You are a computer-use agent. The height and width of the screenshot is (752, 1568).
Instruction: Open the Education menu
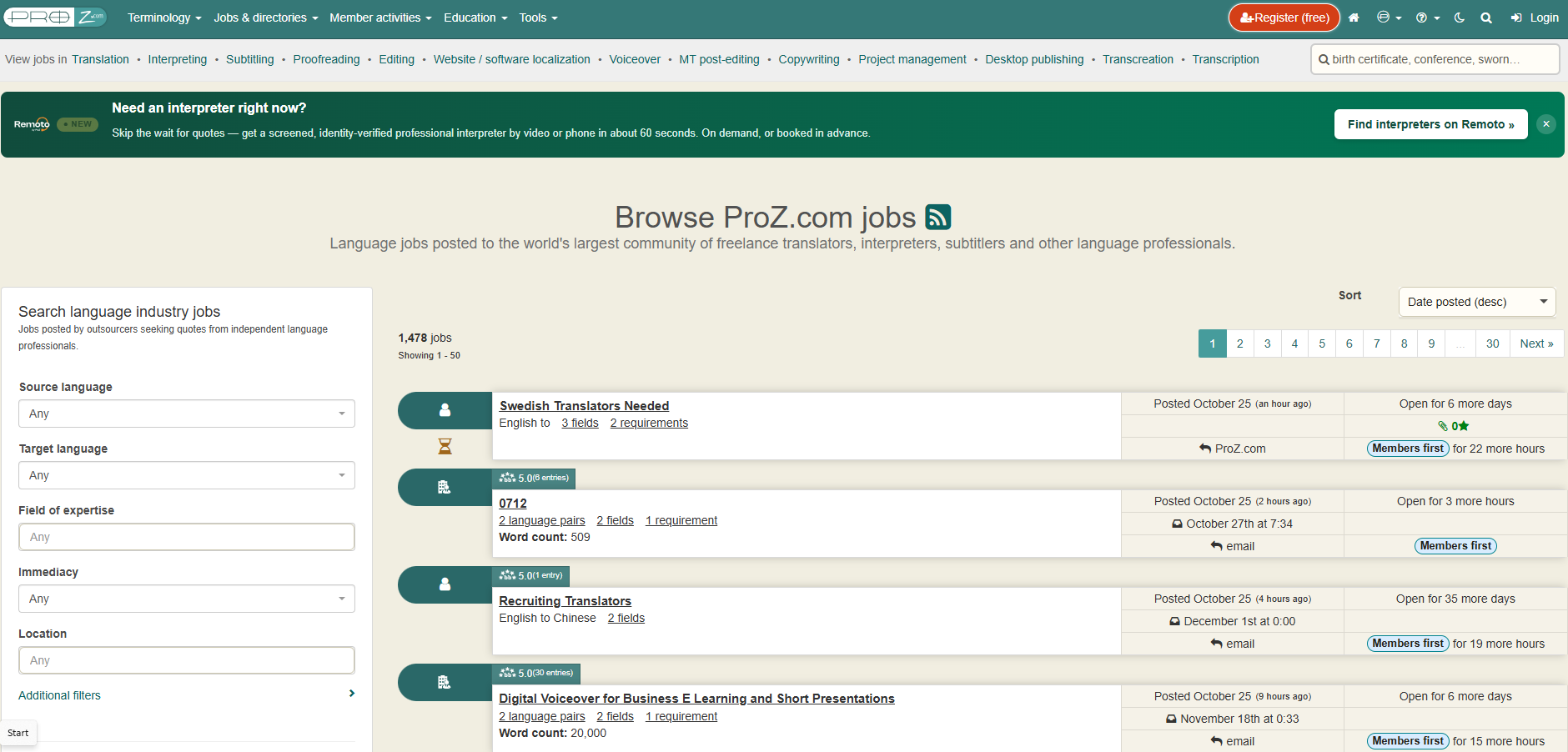click(x=475, y=18)
